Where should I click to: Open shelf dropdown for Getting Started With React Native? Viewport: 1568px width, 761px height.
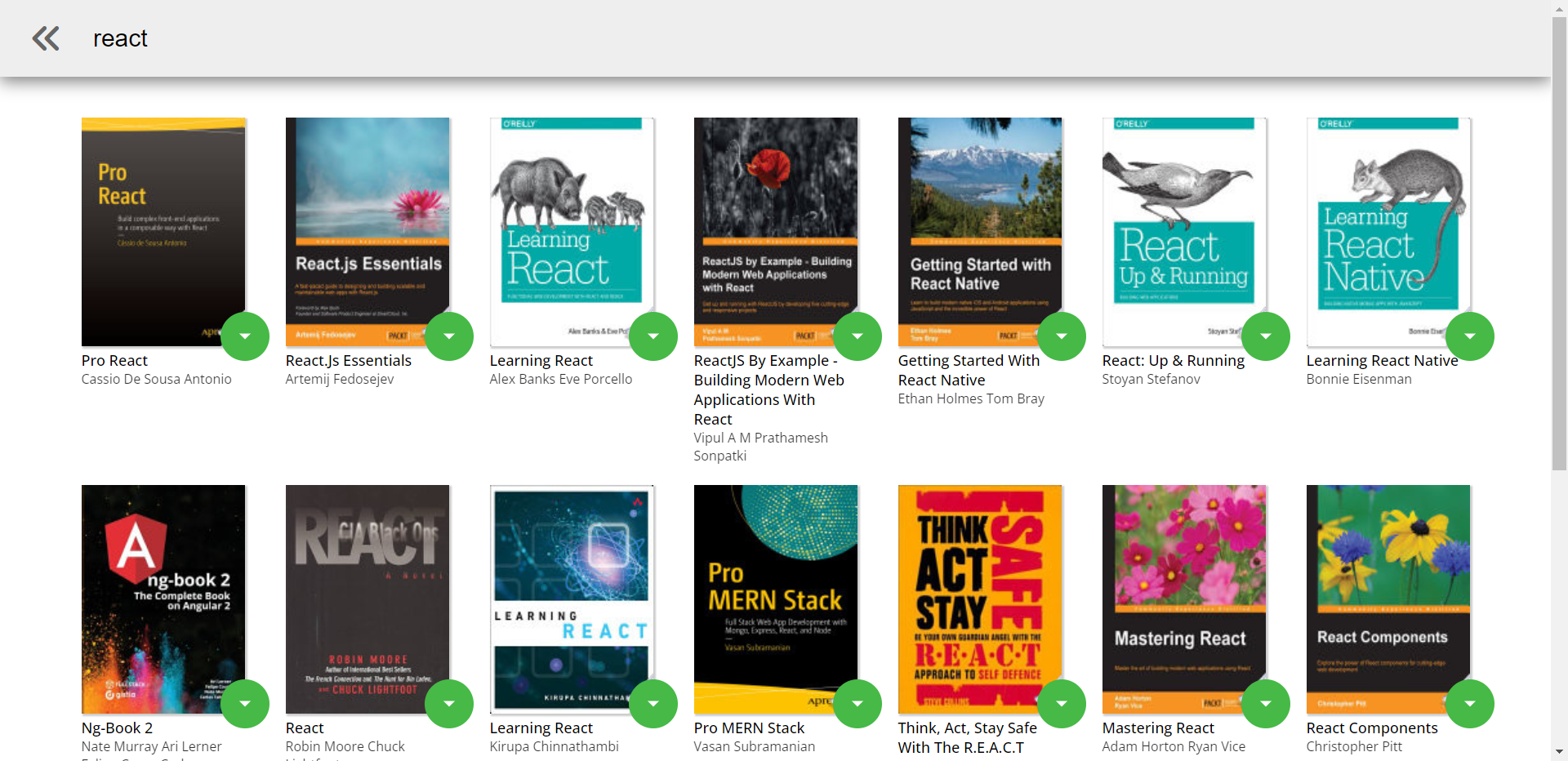click(1062, 336)
